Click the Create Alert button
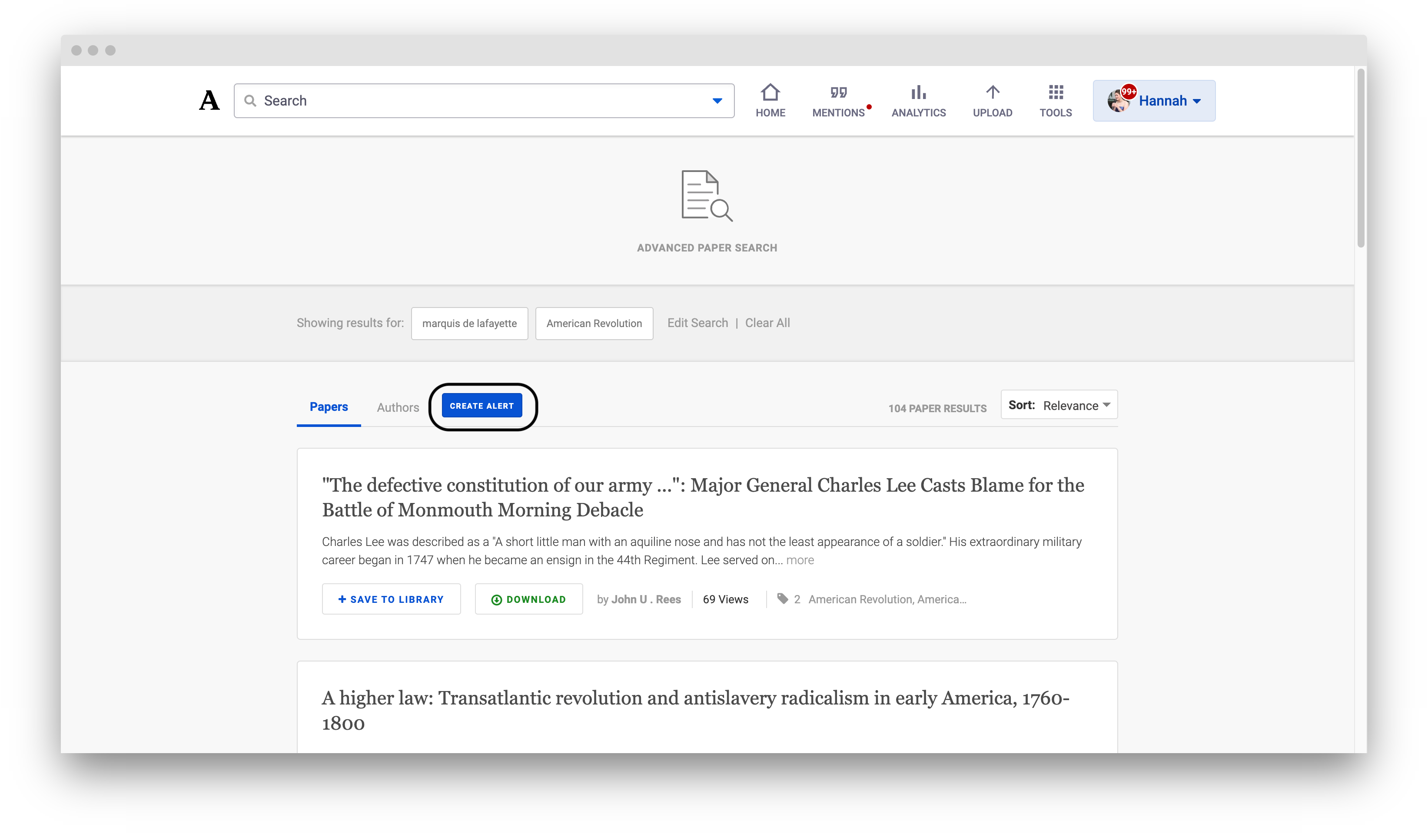This screenshot has height=840, width=1428. (482, 405)
